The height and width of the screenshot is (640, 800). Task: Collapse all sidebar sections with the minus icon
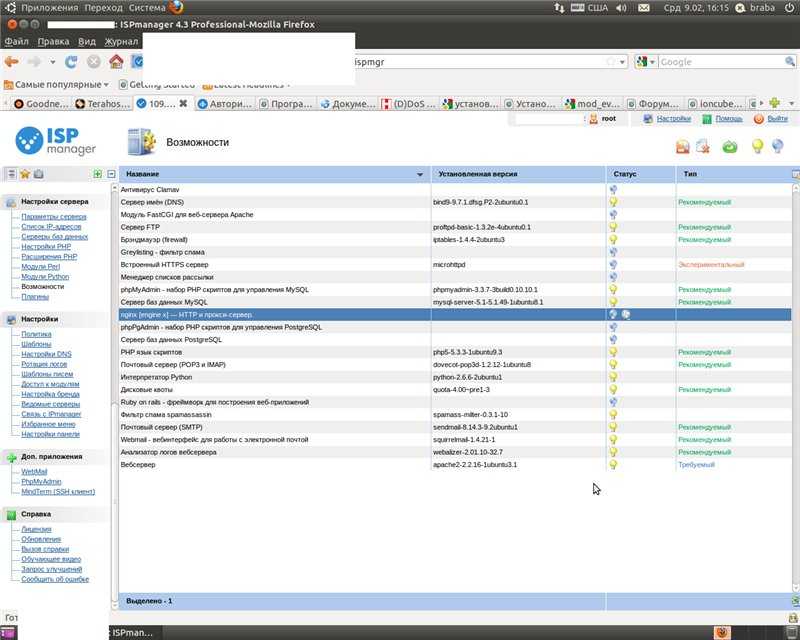[111, 174]
